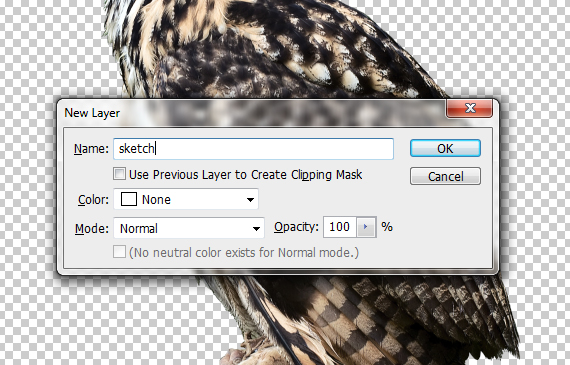Click the disabled neutral color checkbox
The width and height of the screenshot is (570, 365).
tap(119, 252)
